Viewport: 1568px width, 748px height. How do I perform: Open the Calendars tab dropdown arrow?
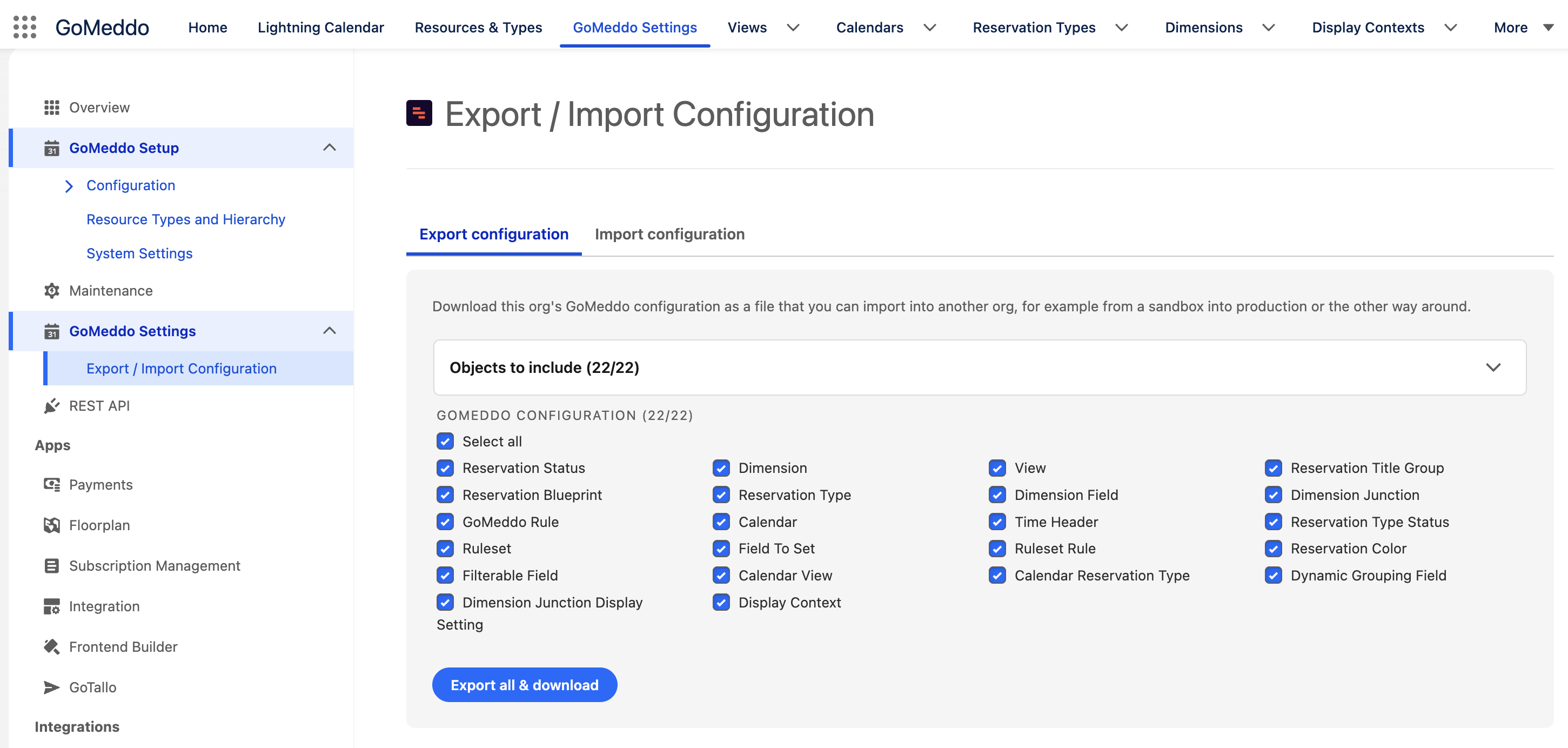(929, 28)
